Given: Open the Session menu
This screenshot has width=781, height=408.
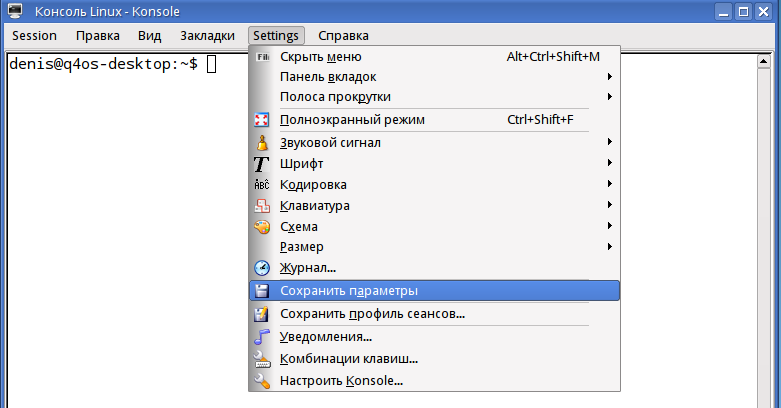Looking at the screenshot, I should [34, 35].
